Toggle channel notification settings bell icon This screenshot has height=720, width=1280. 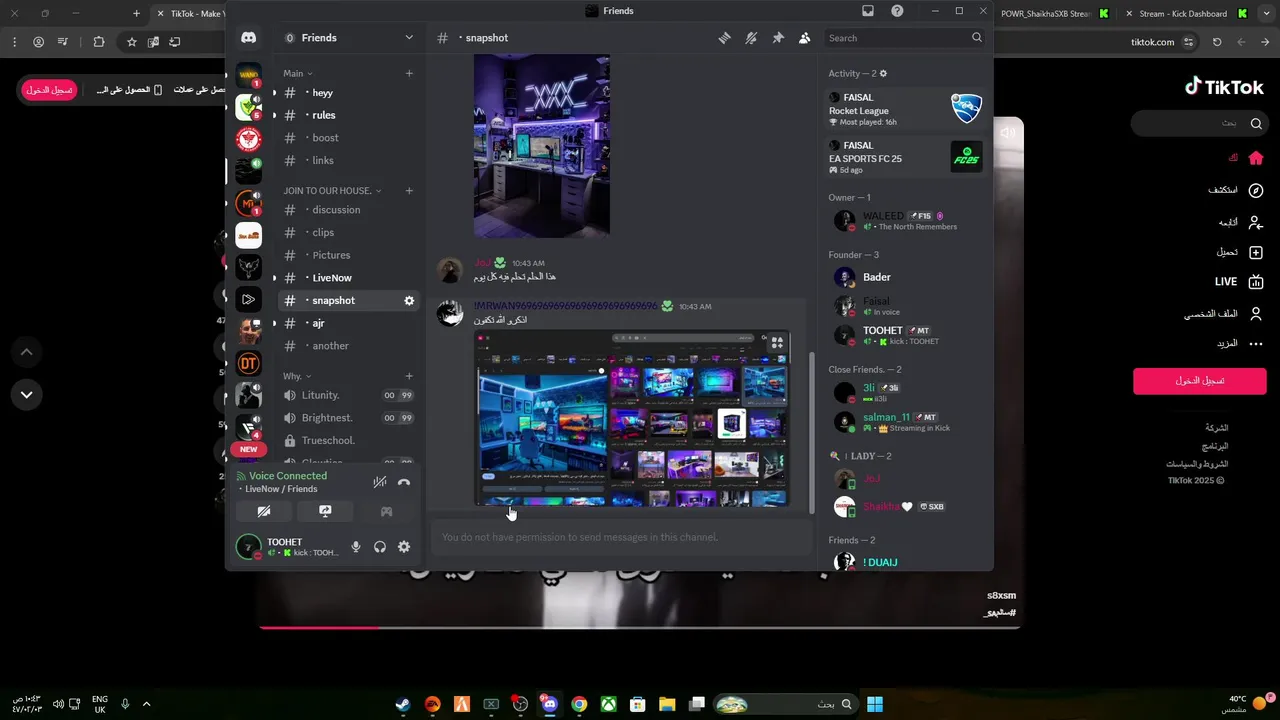[751, 38]
